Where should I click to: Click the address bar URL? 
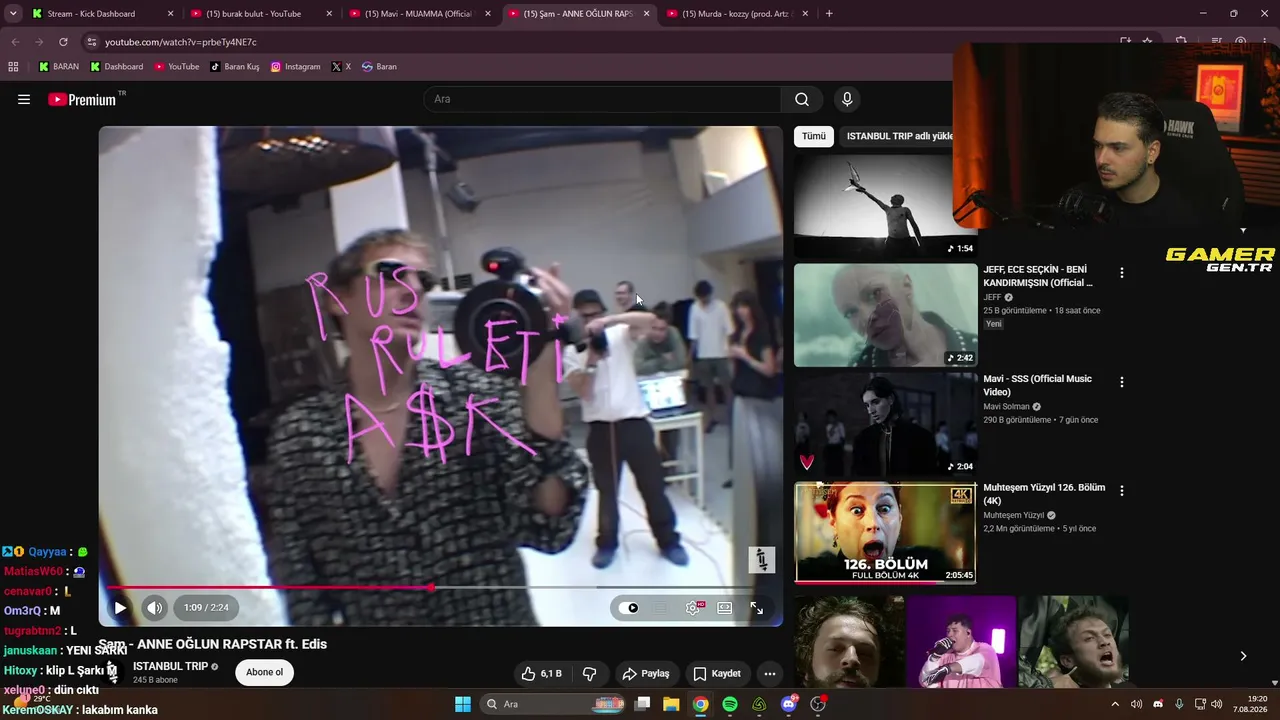click(x=181, y=42)
